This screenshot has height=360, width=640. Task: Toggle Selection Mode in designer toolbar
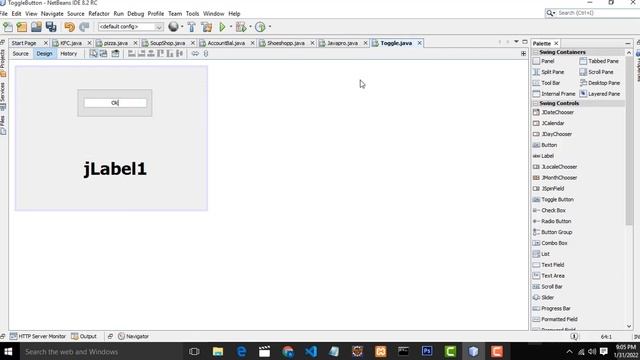pos(93,53)
